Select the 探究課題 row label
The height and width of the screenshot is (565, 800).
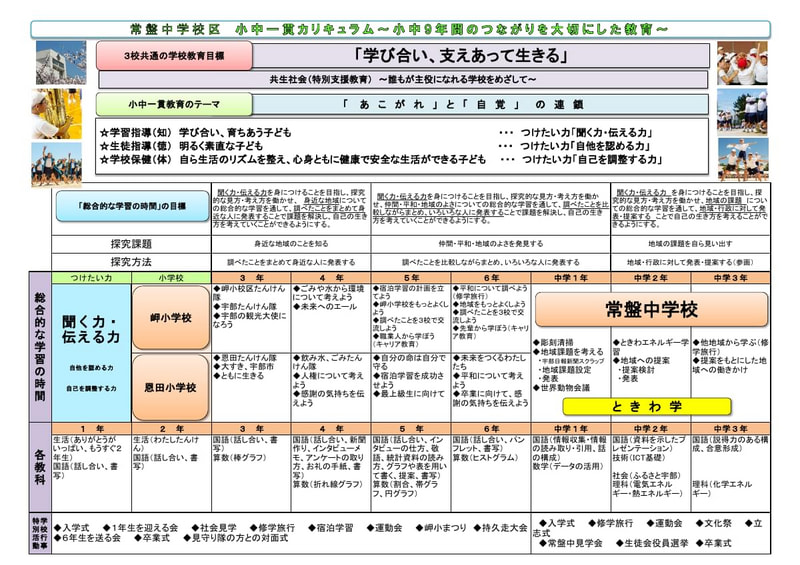click(x=131, y=244)
